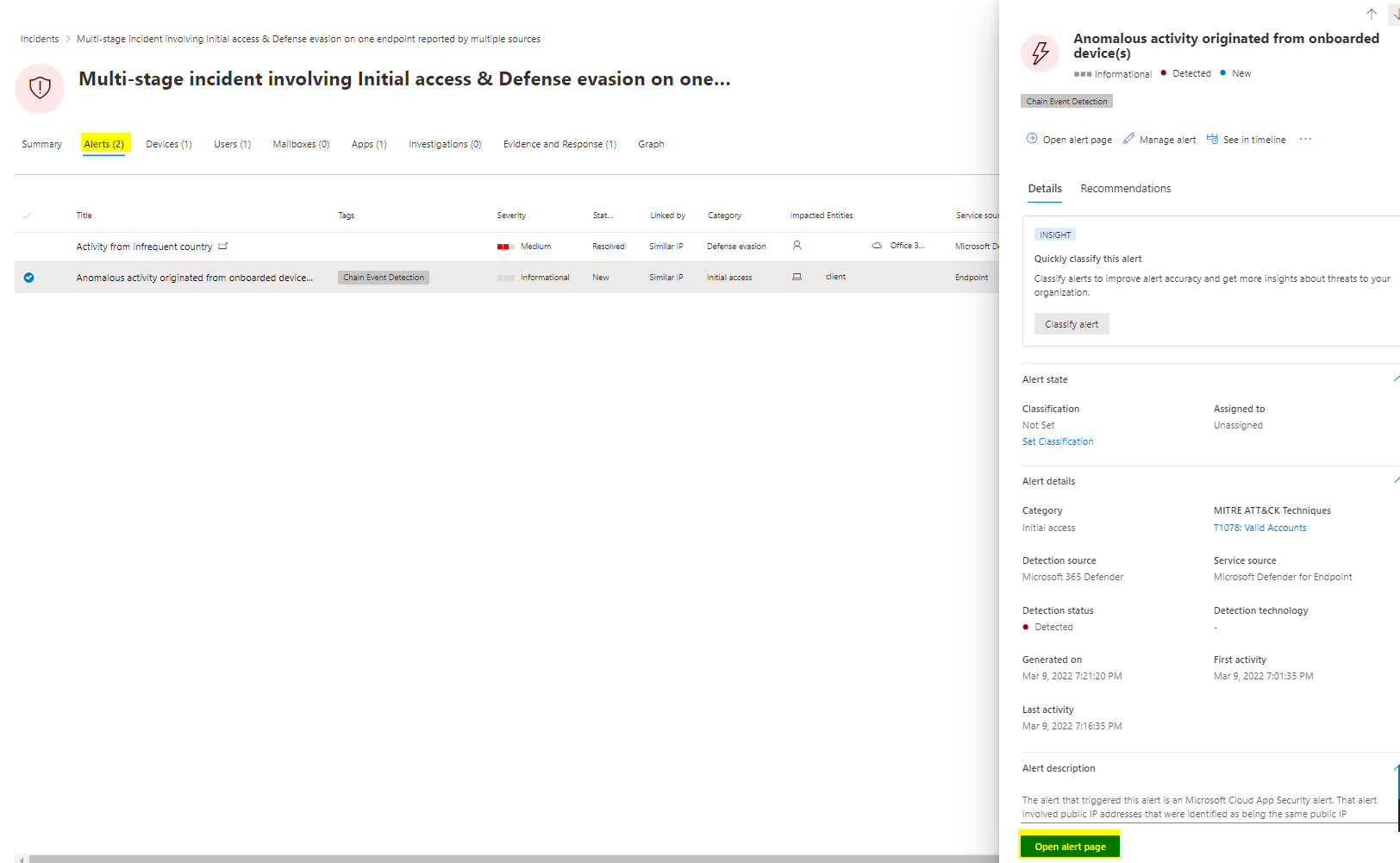Click the horizontal scrollbar left arrow
This screenshot has width=1400, height=863.
[x=22, y=859]
